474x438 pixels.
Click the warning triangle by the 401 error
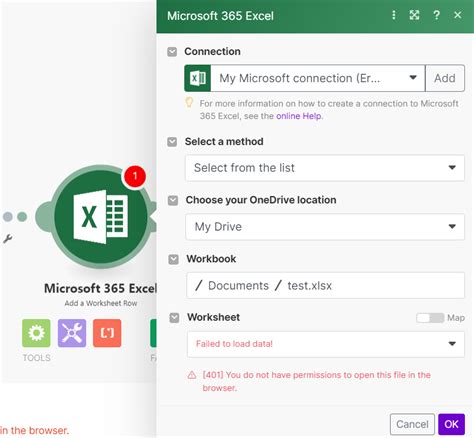(192, 375)
